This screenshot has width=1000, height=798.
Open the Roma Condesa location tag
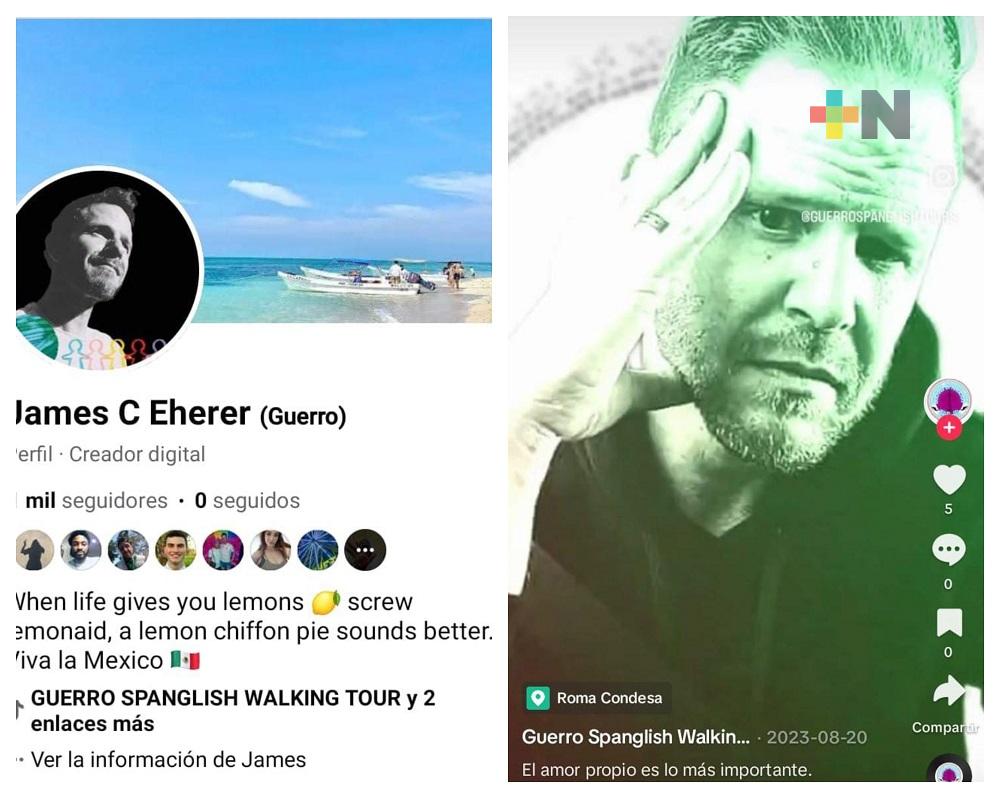point(598,698)
